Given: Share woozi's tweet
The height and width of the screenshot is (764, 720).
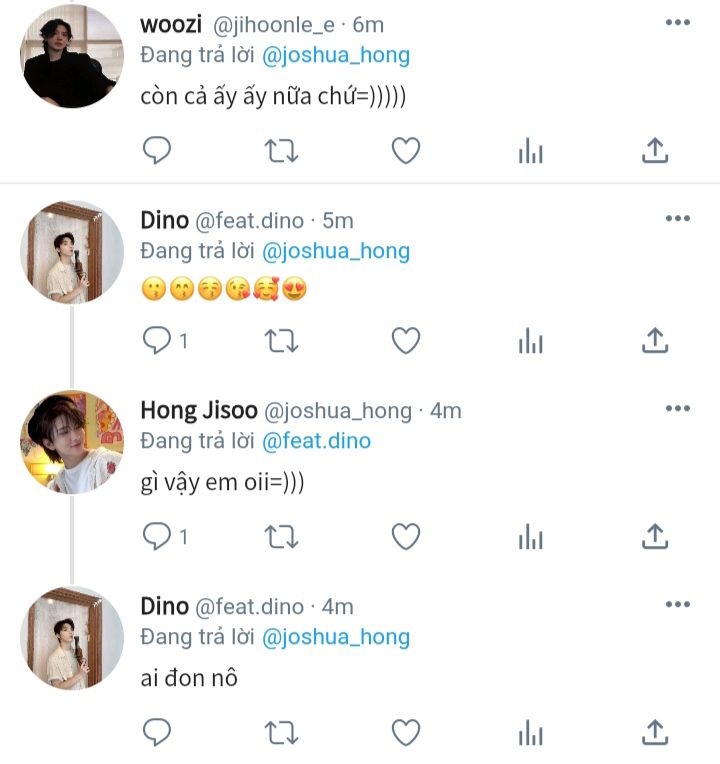Looking at the screenshot, I should [x=655, y=150].
